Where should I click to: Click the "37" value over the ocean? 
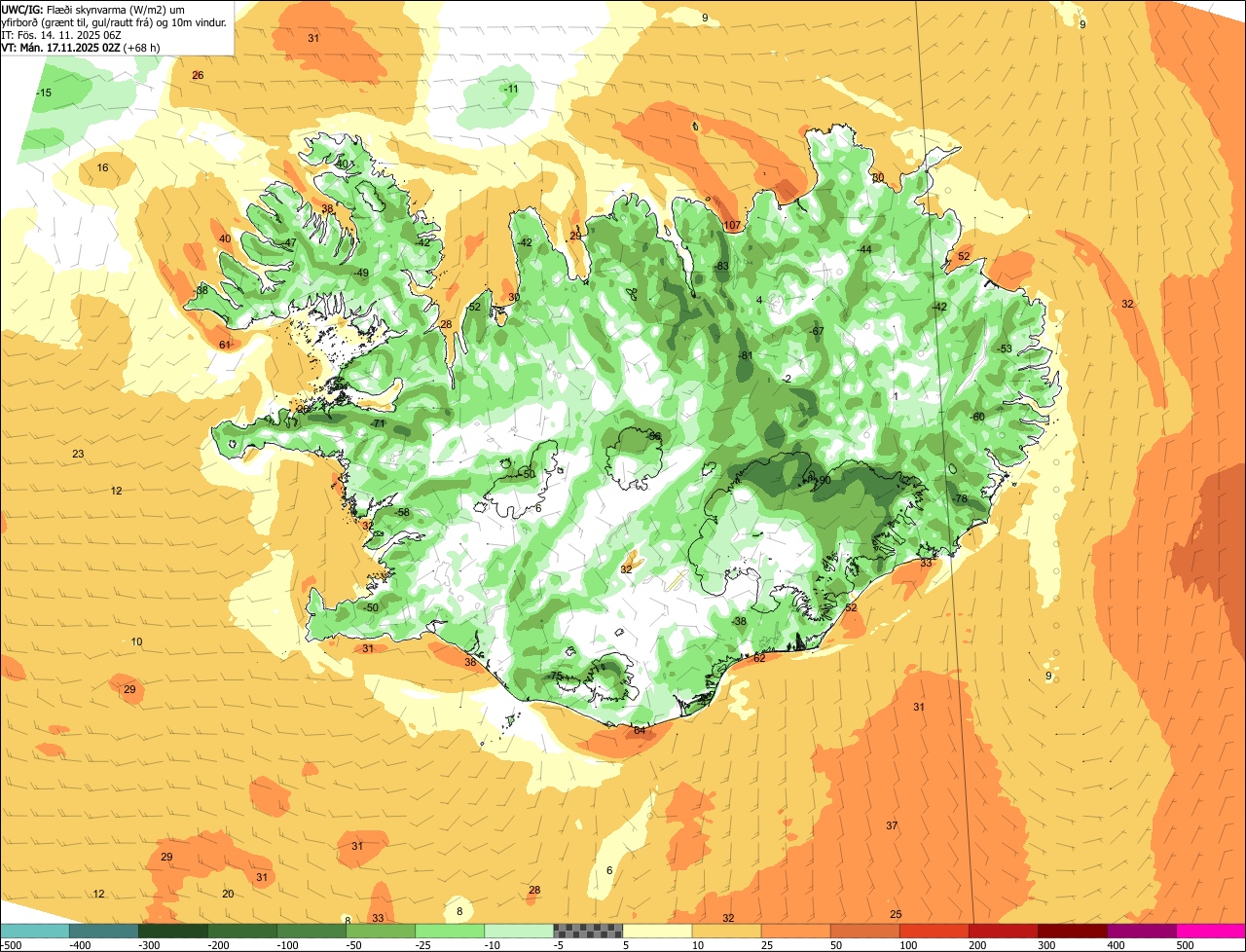892,826
